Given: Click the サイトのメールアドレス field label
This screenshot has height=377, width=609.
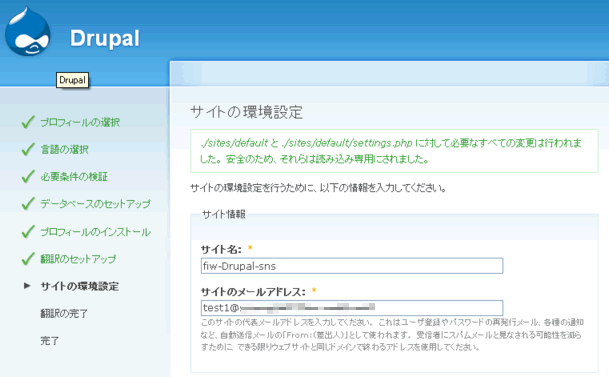Looking at the screenshot, I should (x=253, y=292).
